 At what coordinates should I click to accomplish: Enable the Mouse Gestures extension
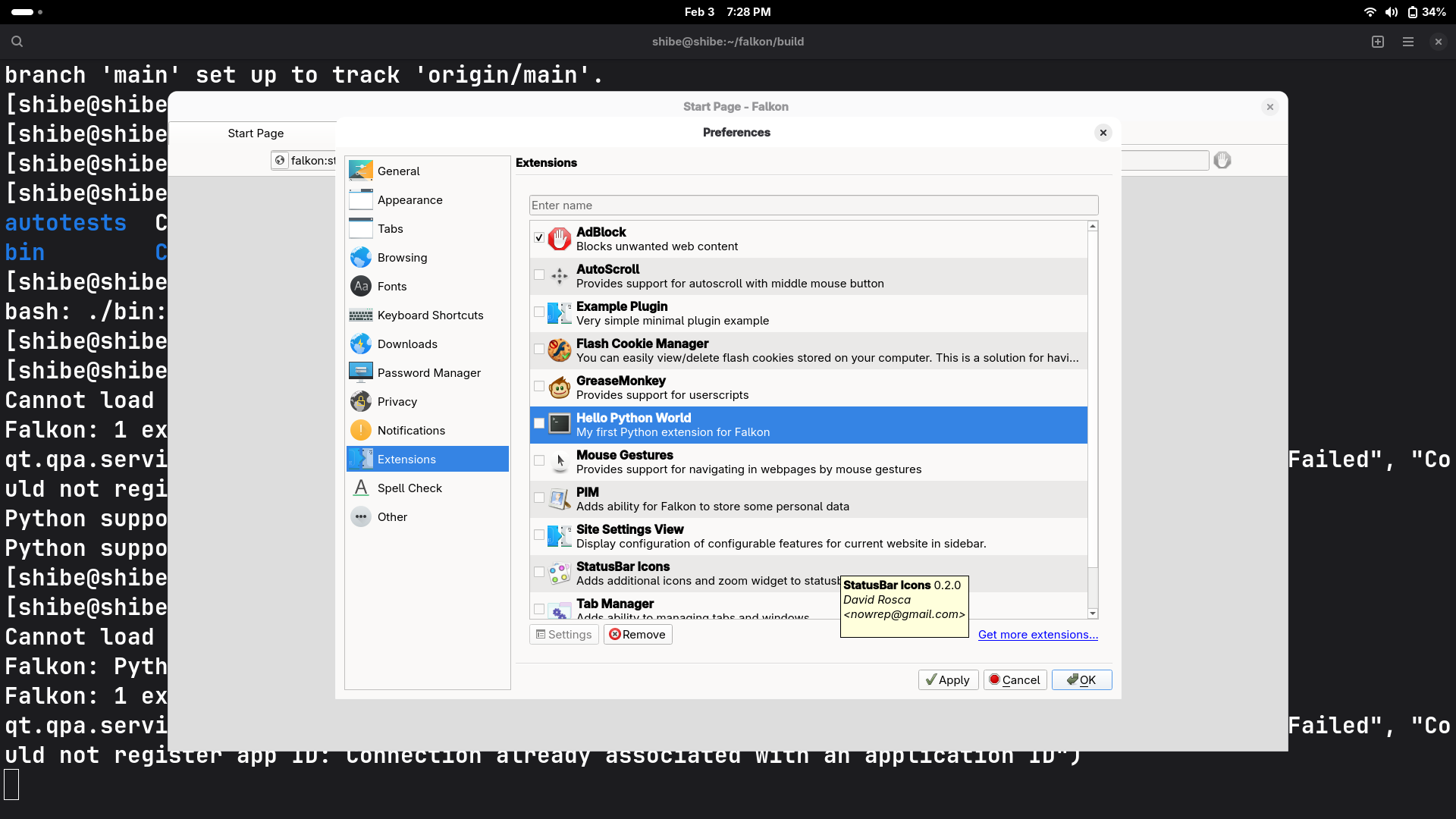[538, 461]
